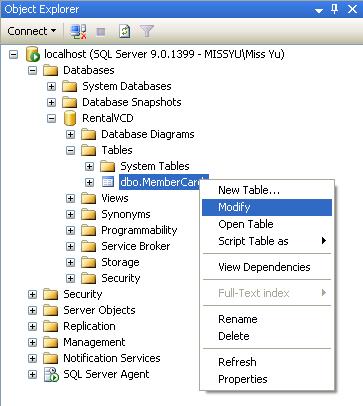The image size is (363, 406).
Task: Select View Dependencies menu entry
Action: point(267,267)
